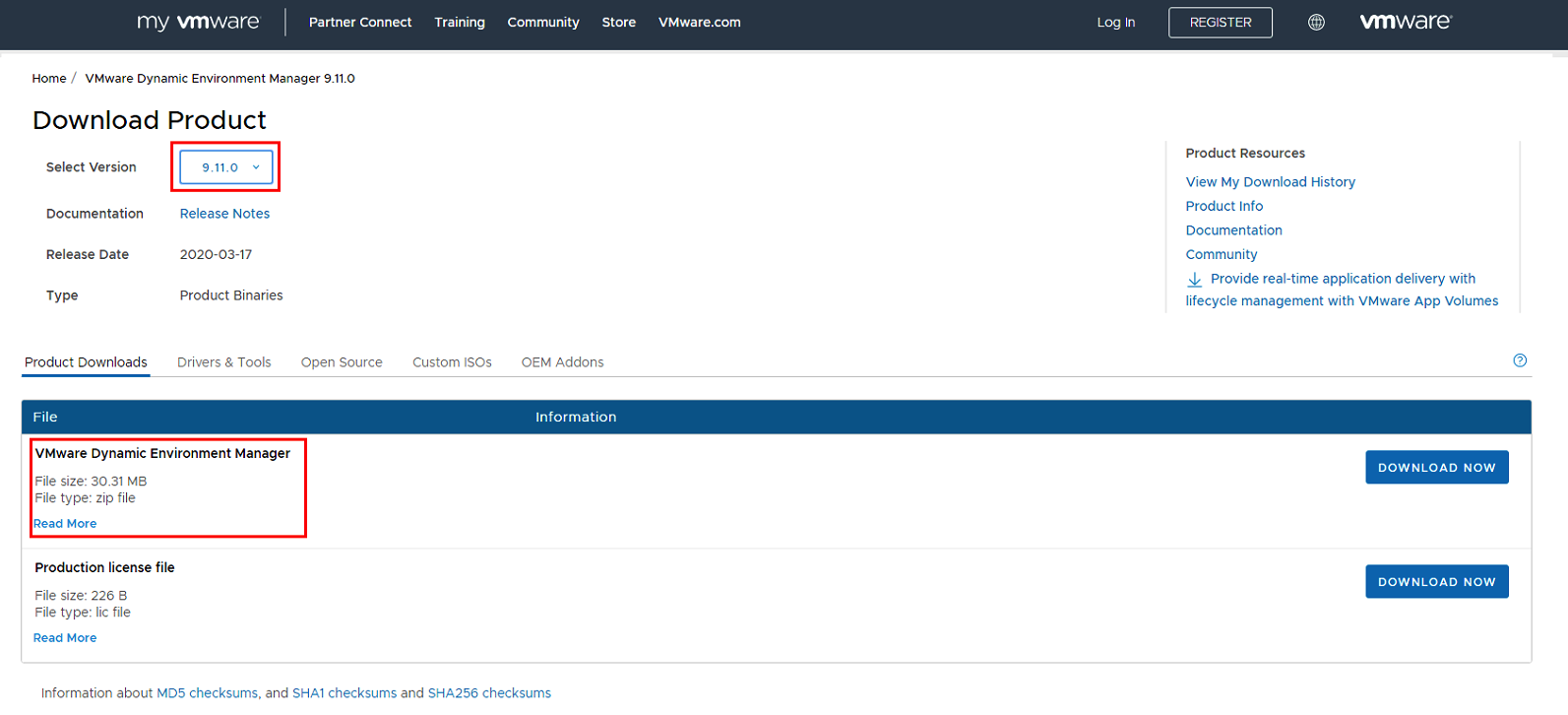Click the Select Version label
Image resolution: width=1568 pixels, height=715 pixels.
click(x=92, y=167)
